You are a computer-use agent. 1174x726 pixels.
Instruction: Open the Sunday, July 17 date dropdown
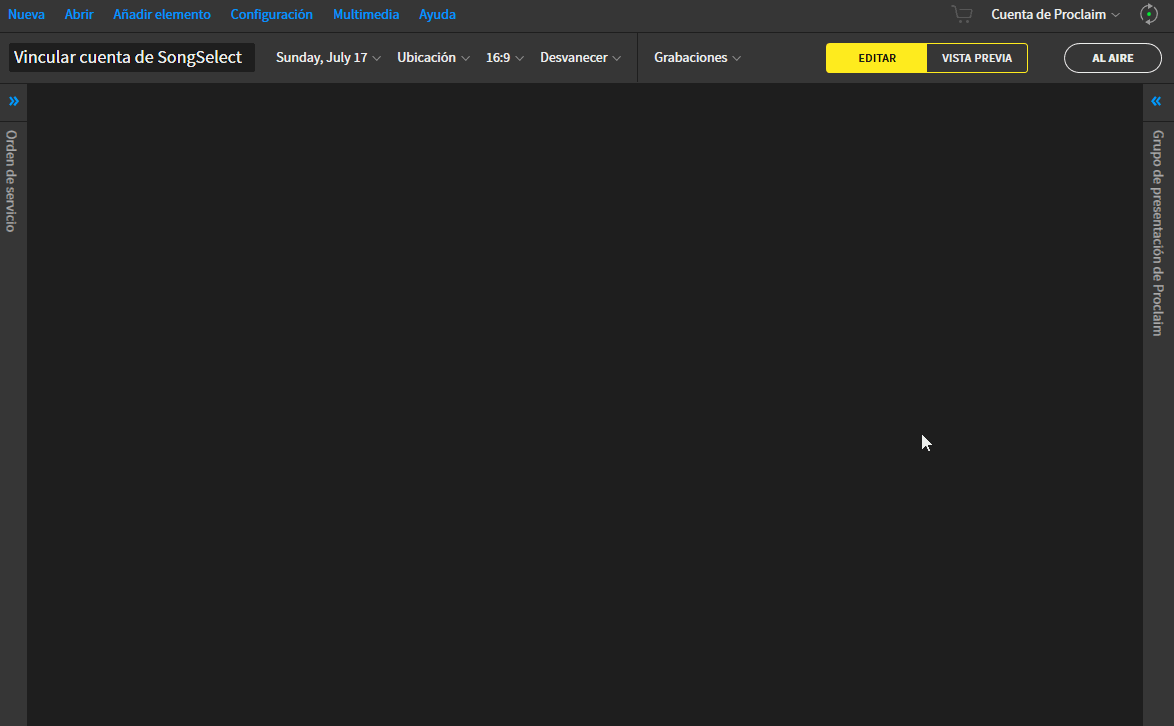[x=328, y=58]
